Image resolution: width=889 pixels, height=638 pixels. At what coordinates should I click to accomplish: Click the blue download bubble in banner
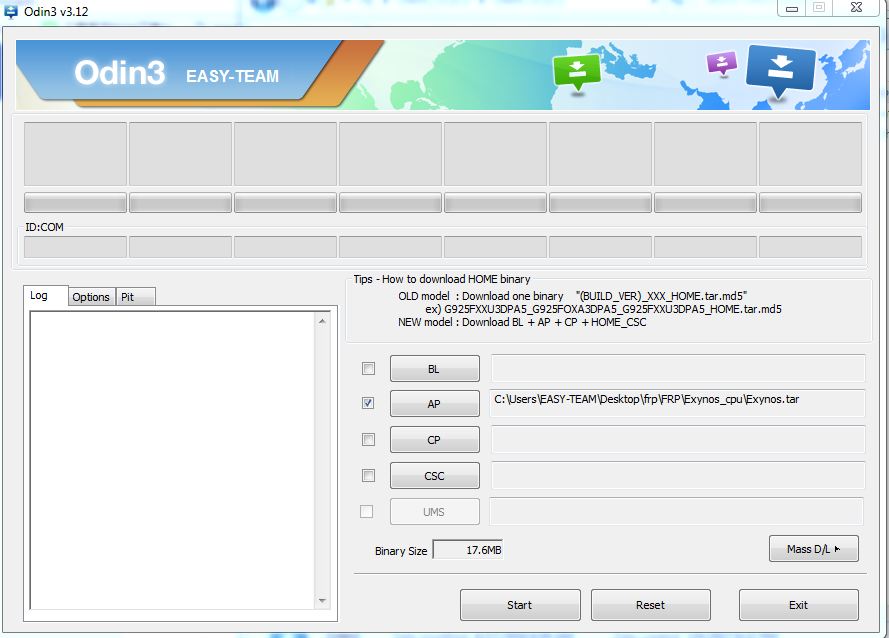781,71
